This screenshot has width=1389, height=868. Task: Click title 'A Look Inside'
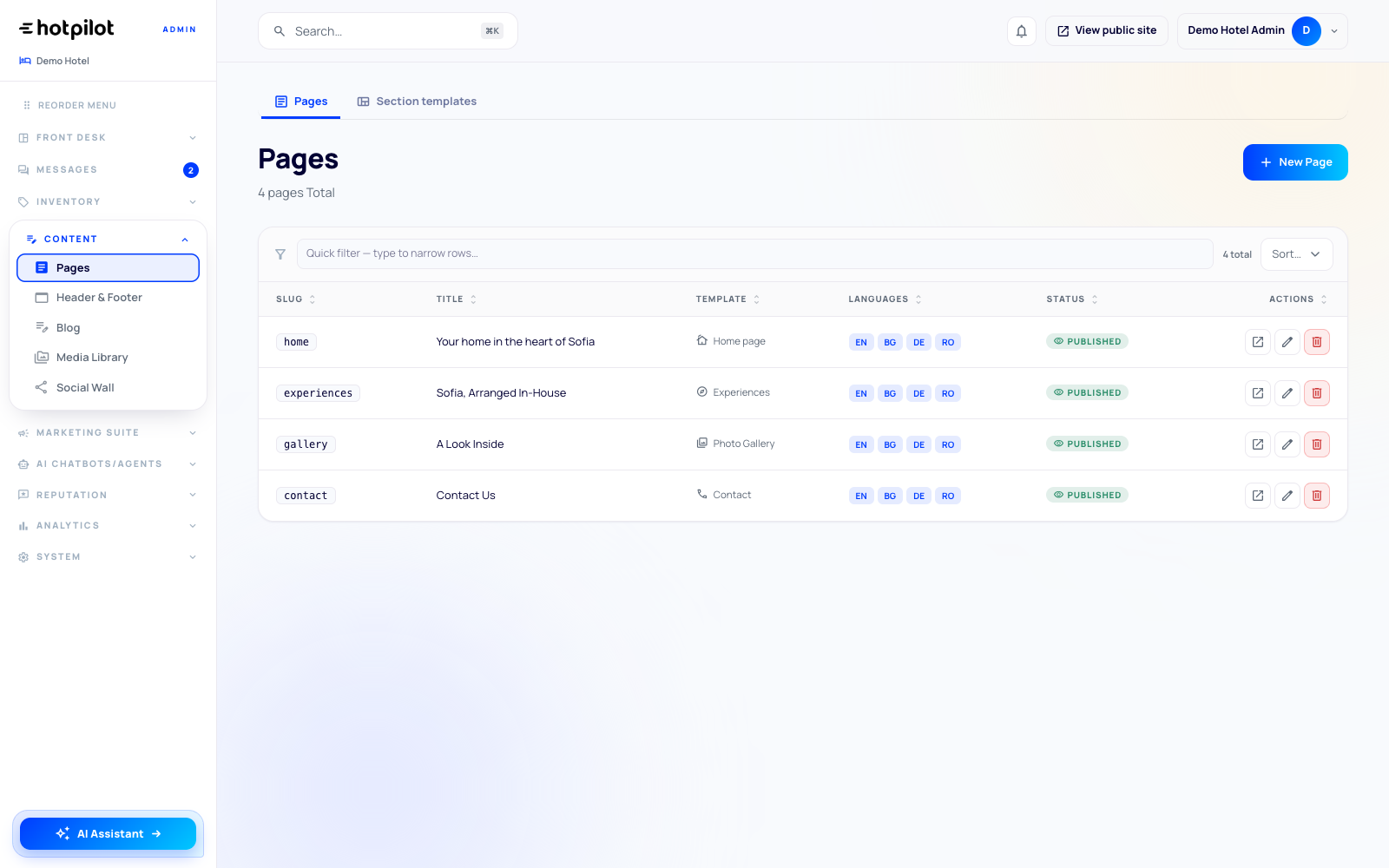click(470, 444)
